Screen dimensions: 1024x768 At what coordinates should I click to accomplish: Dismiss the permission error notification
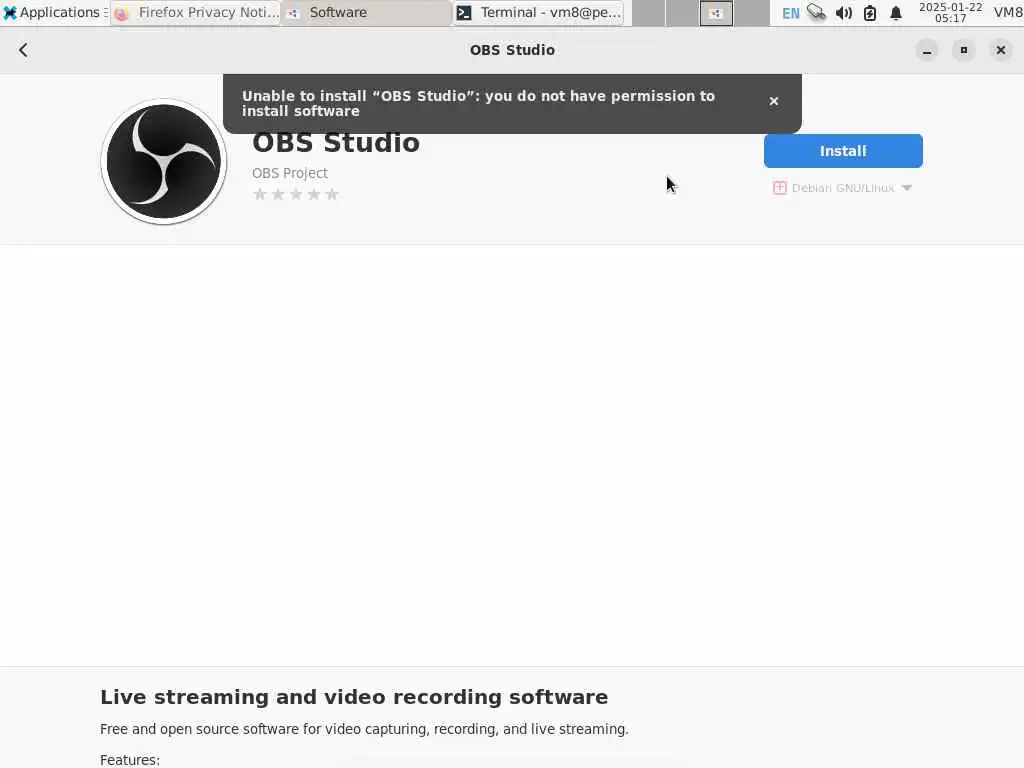coord(773,101)
